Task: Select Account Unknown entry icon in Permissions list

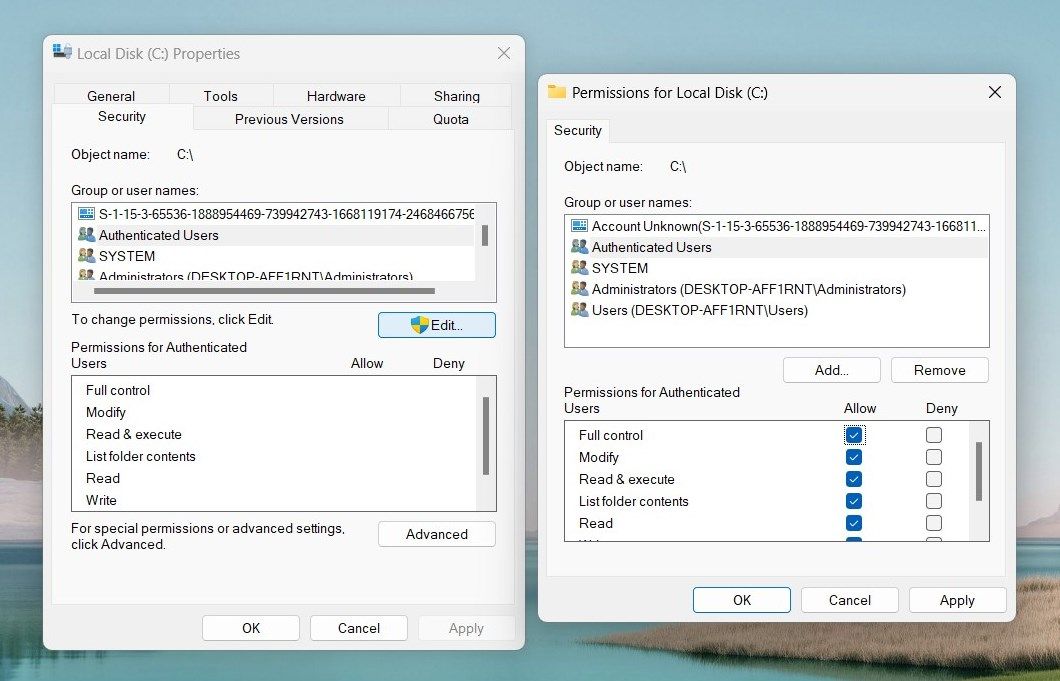Action: [579, 226]
